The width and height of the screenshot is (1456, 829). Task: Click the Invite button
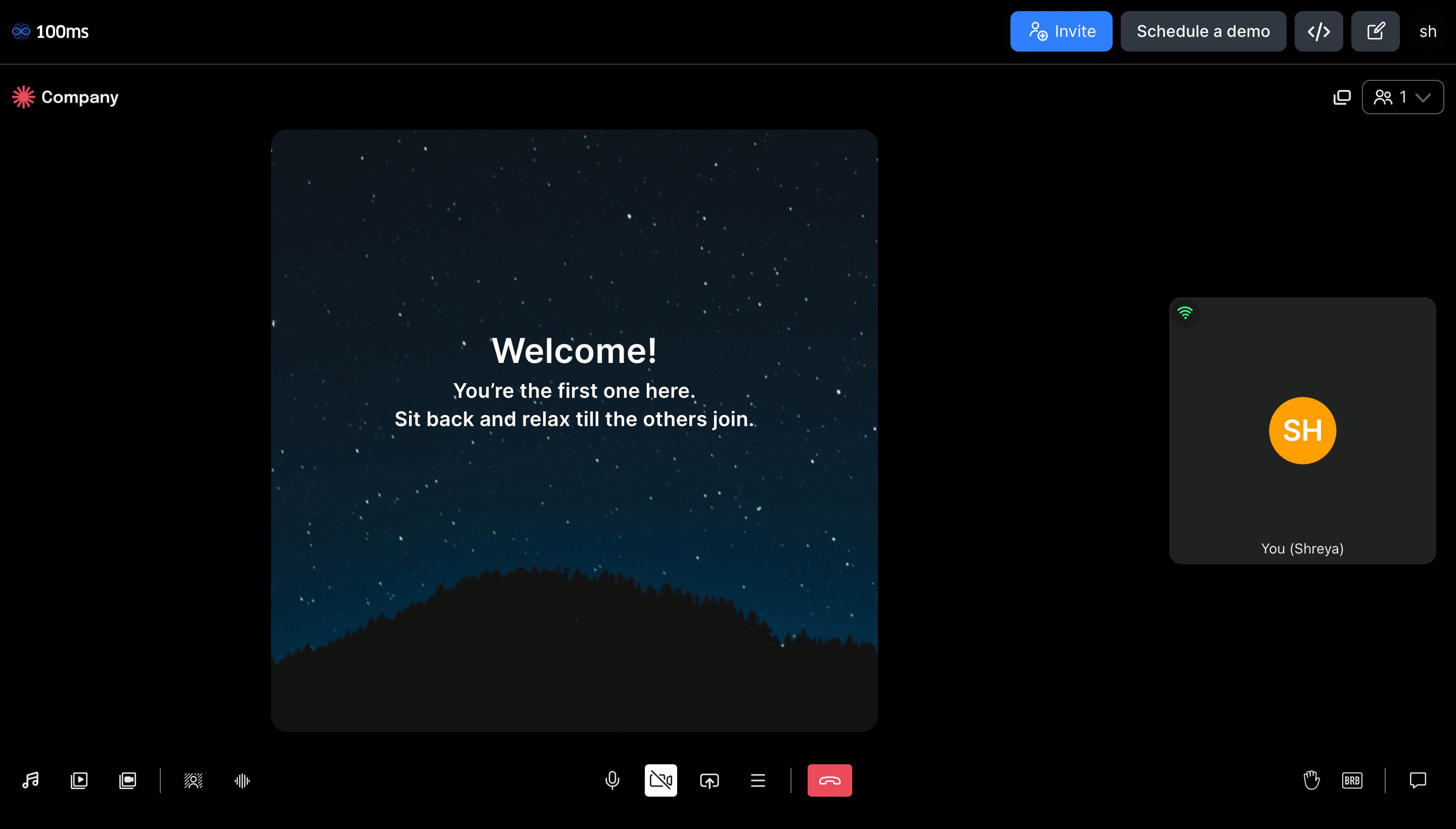(x=1061, y=31)
